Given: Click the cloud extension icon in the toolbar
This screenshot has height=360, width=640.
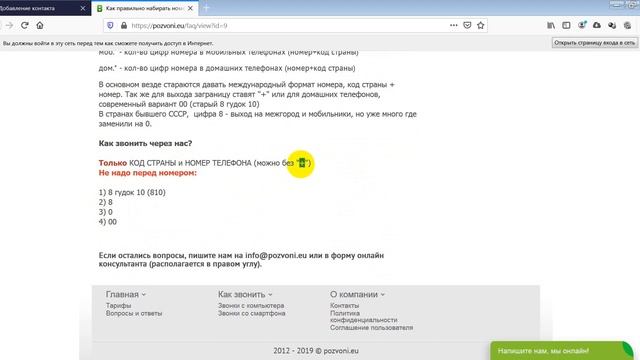Looking at the screenshot, I should 597,25.
